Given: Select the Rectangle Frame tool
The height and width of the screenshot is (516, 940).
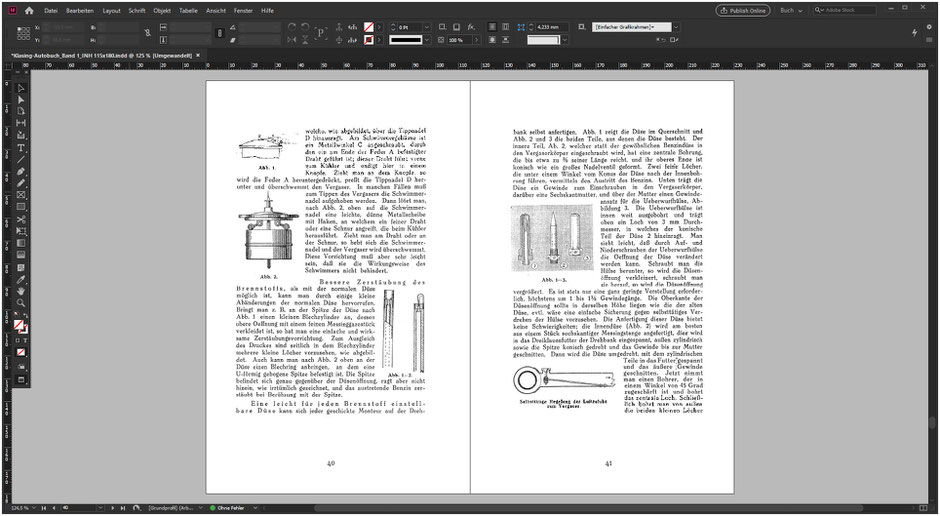Looking at the screenshot, I should click(21, 195).
